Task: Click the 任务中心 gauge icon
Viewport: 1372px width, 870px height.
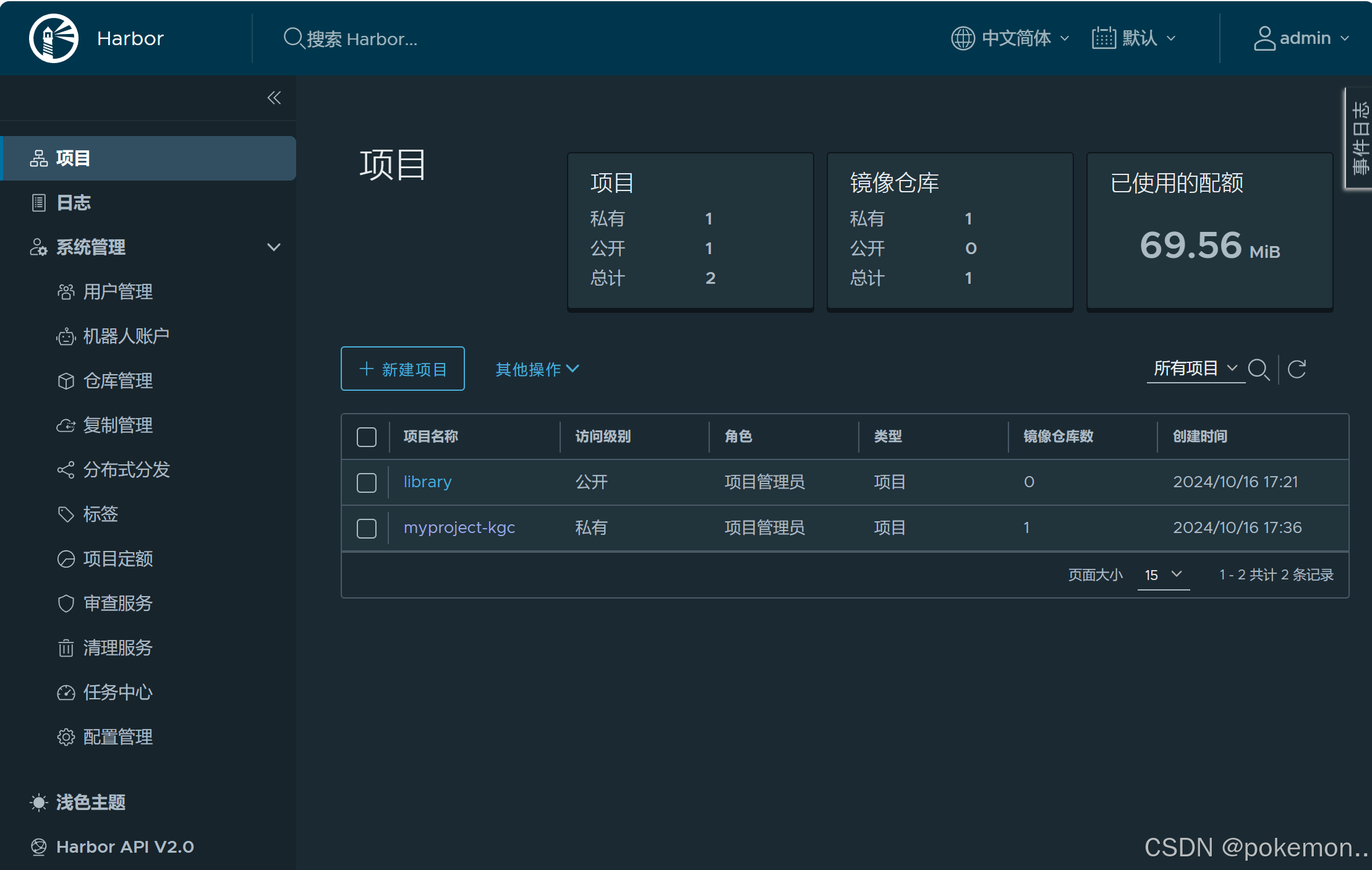Action: (x=66, y=693)
